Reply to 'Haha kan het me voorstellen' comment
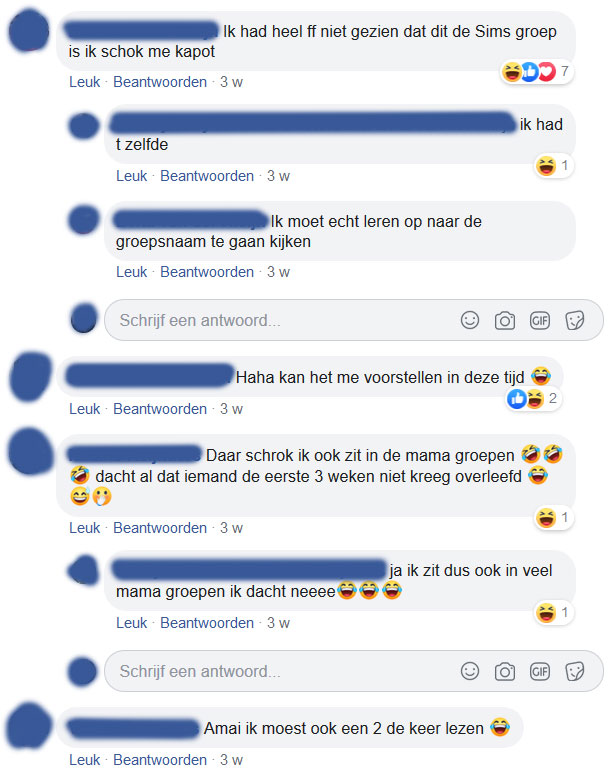Image resolution: width=614 pixels, height=773 pixels. tap(160, 409)
